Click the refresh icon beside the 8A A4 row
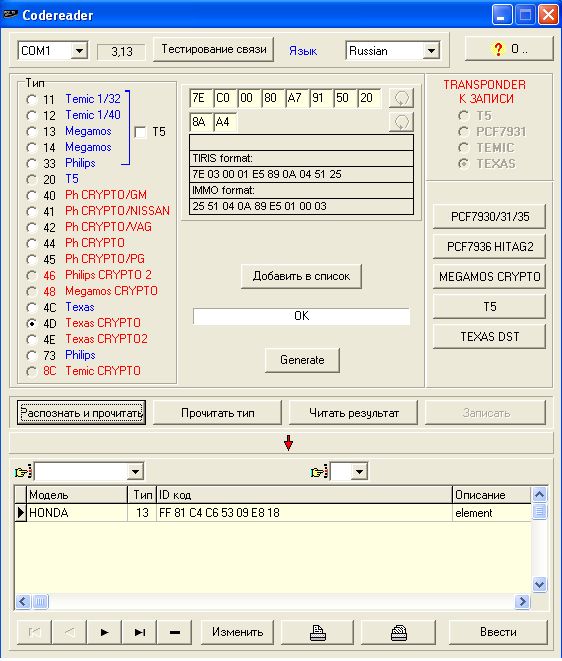The width and height of the screenshot is (562, 661). 401,122
